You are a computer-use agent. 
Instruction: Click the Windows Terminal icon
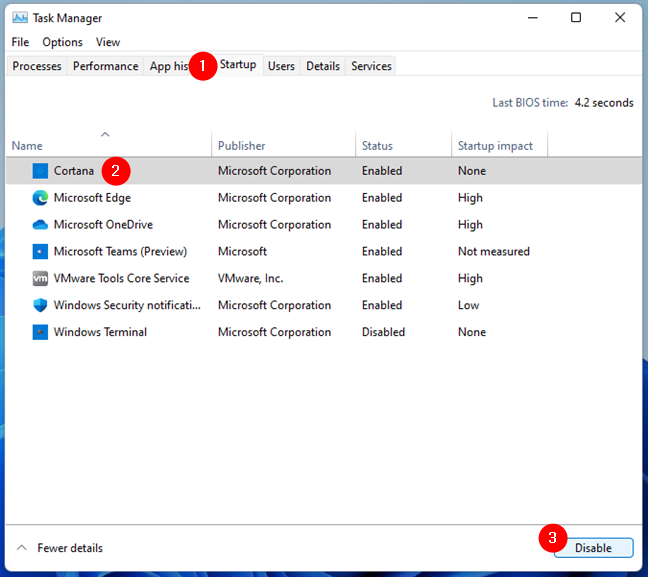coord(40,332)
